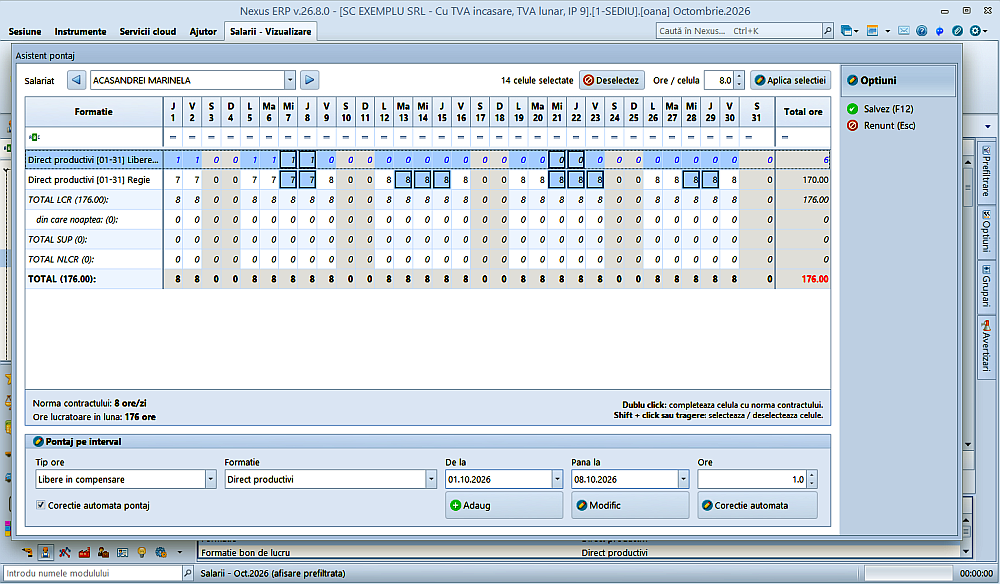Open the Salariat employee dropdown
The width and height of the screenshot is (1000, 584).
[290, 80]
